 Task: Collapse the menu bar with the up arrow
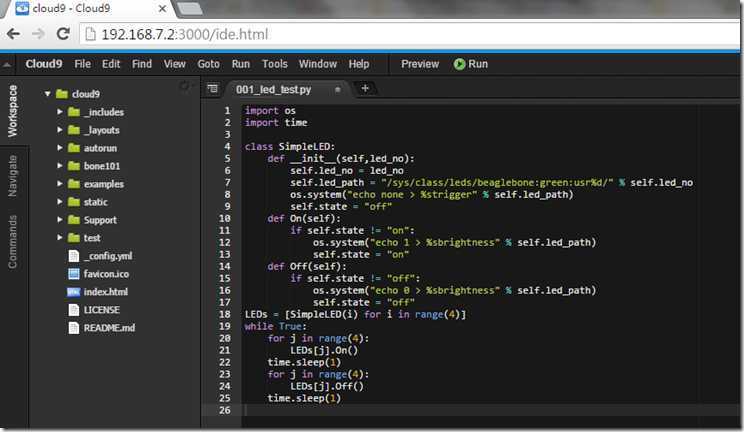pyautogui.click(x=8, y=64)
